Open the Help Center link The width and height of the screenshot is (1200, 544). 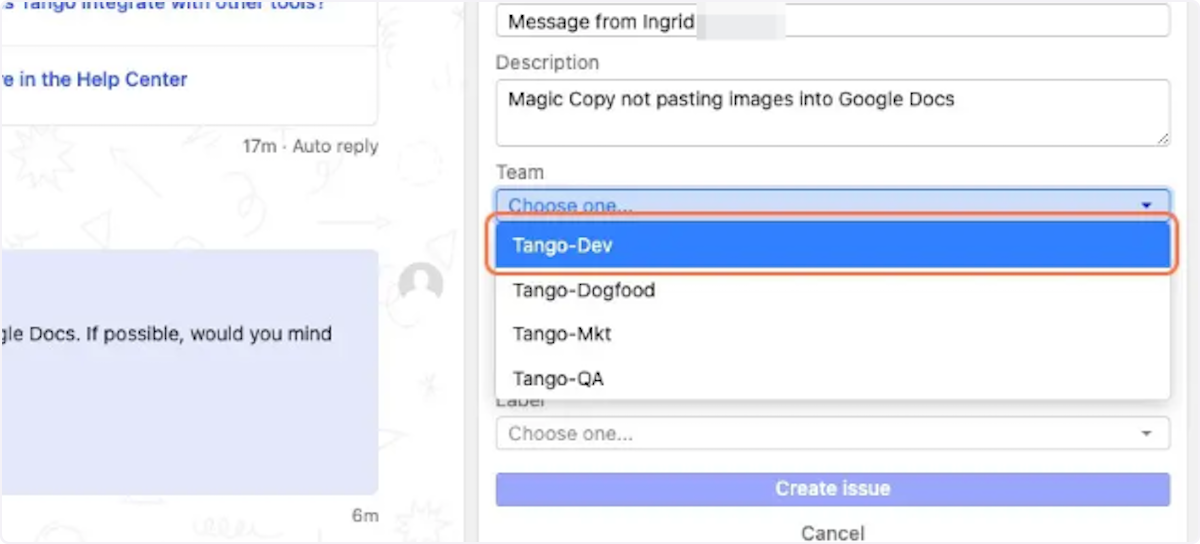tap(94, 79)
